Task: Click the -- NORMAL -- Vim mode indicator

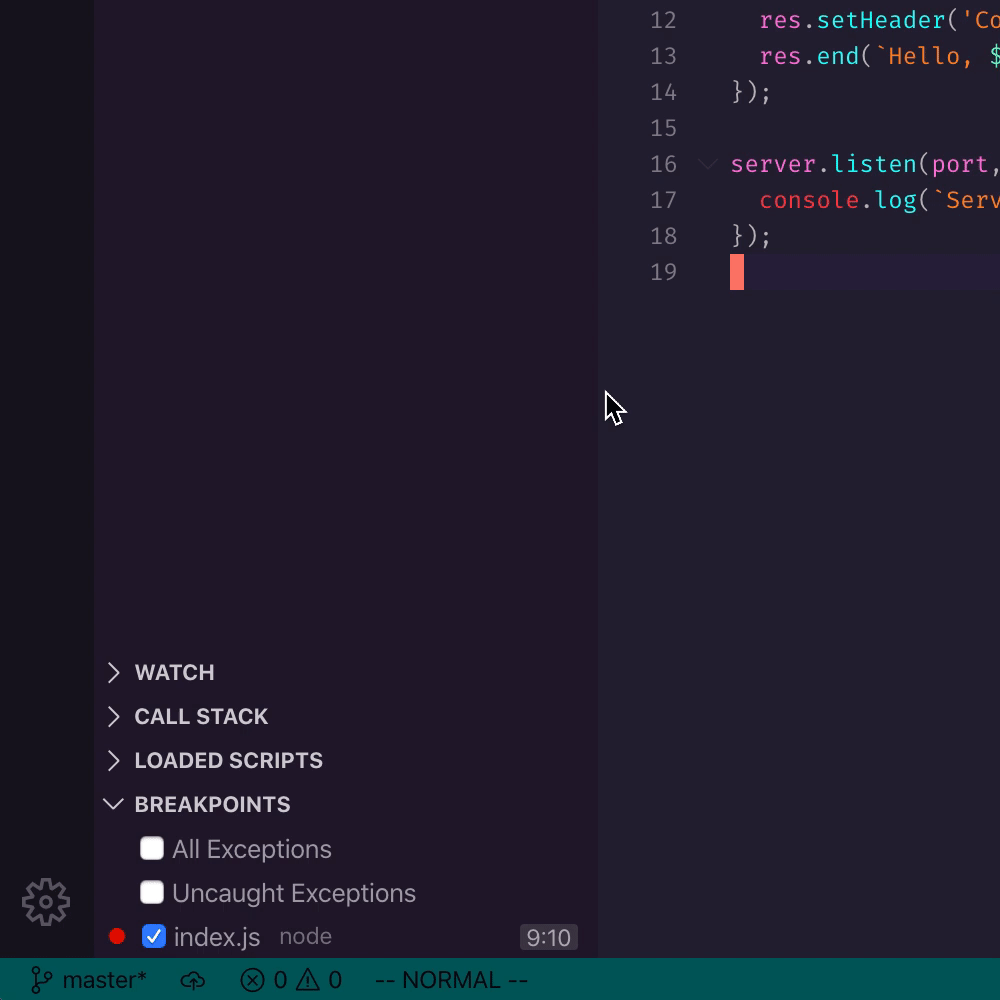Action: click(x=451, y=980)
